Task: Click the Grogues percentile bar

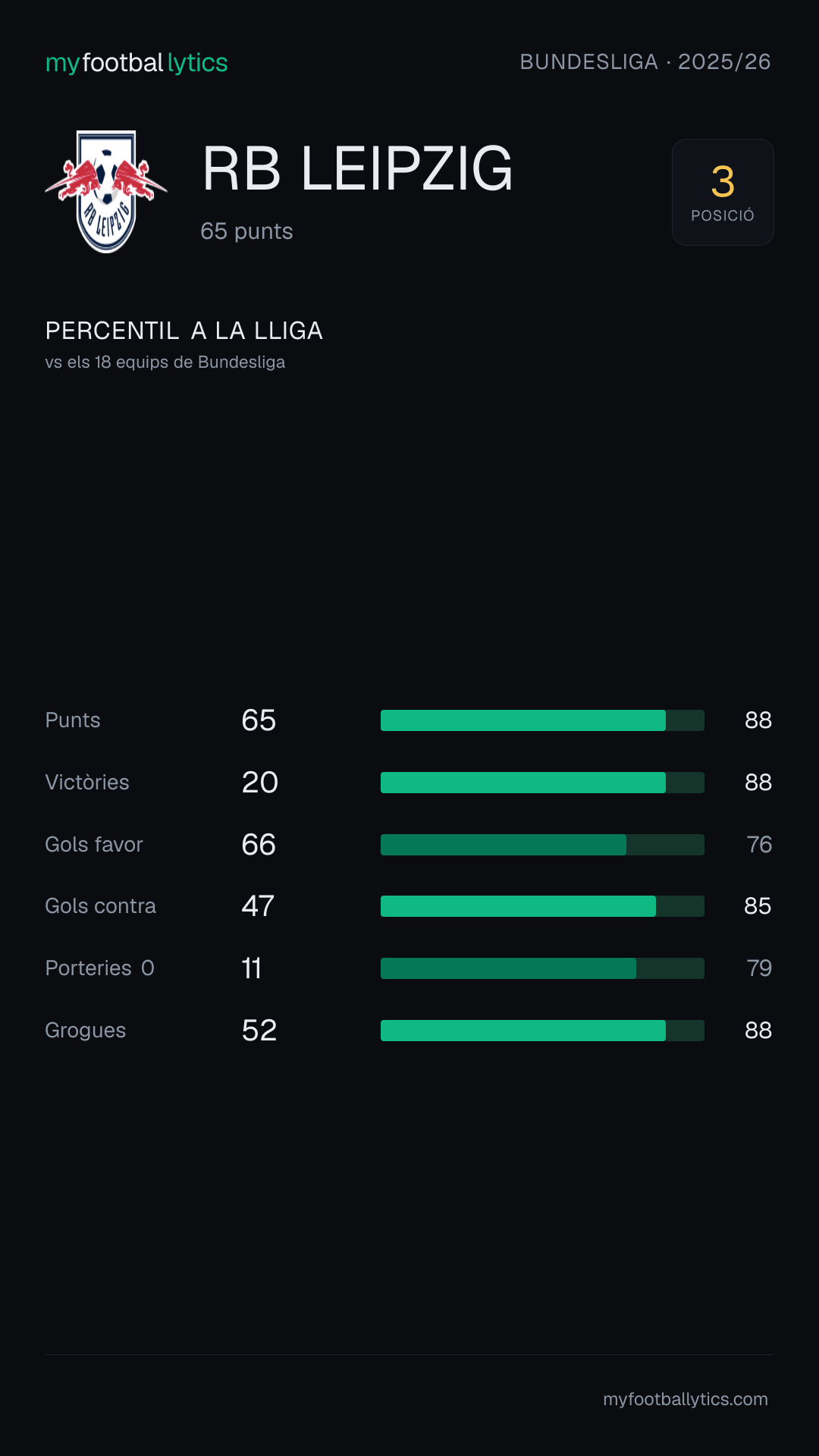Action: 542,1031
